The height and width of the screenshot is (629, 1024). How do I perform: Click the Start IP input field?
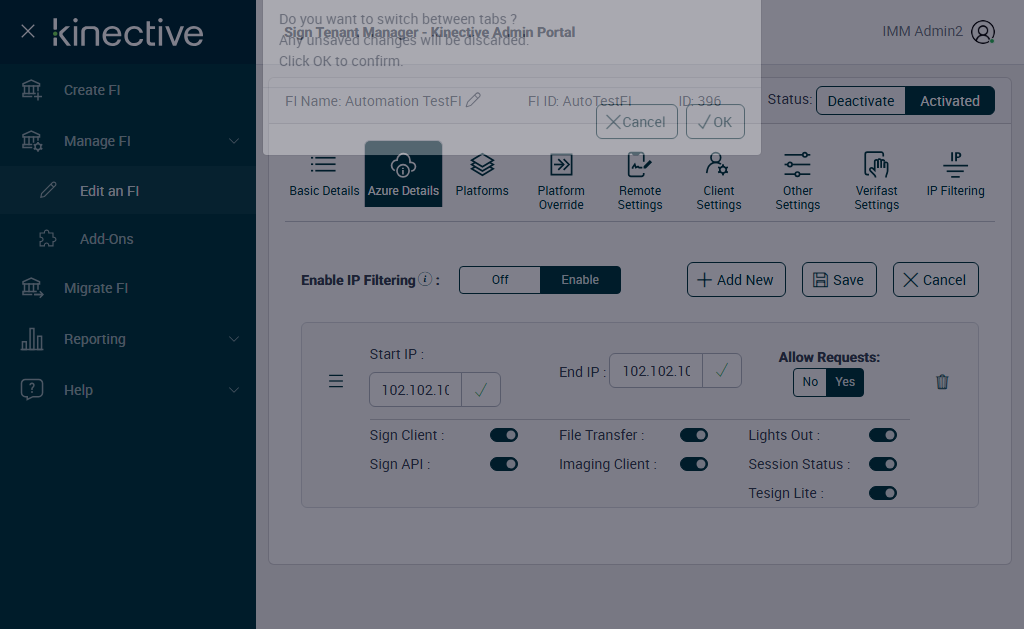tap(415, 390)
